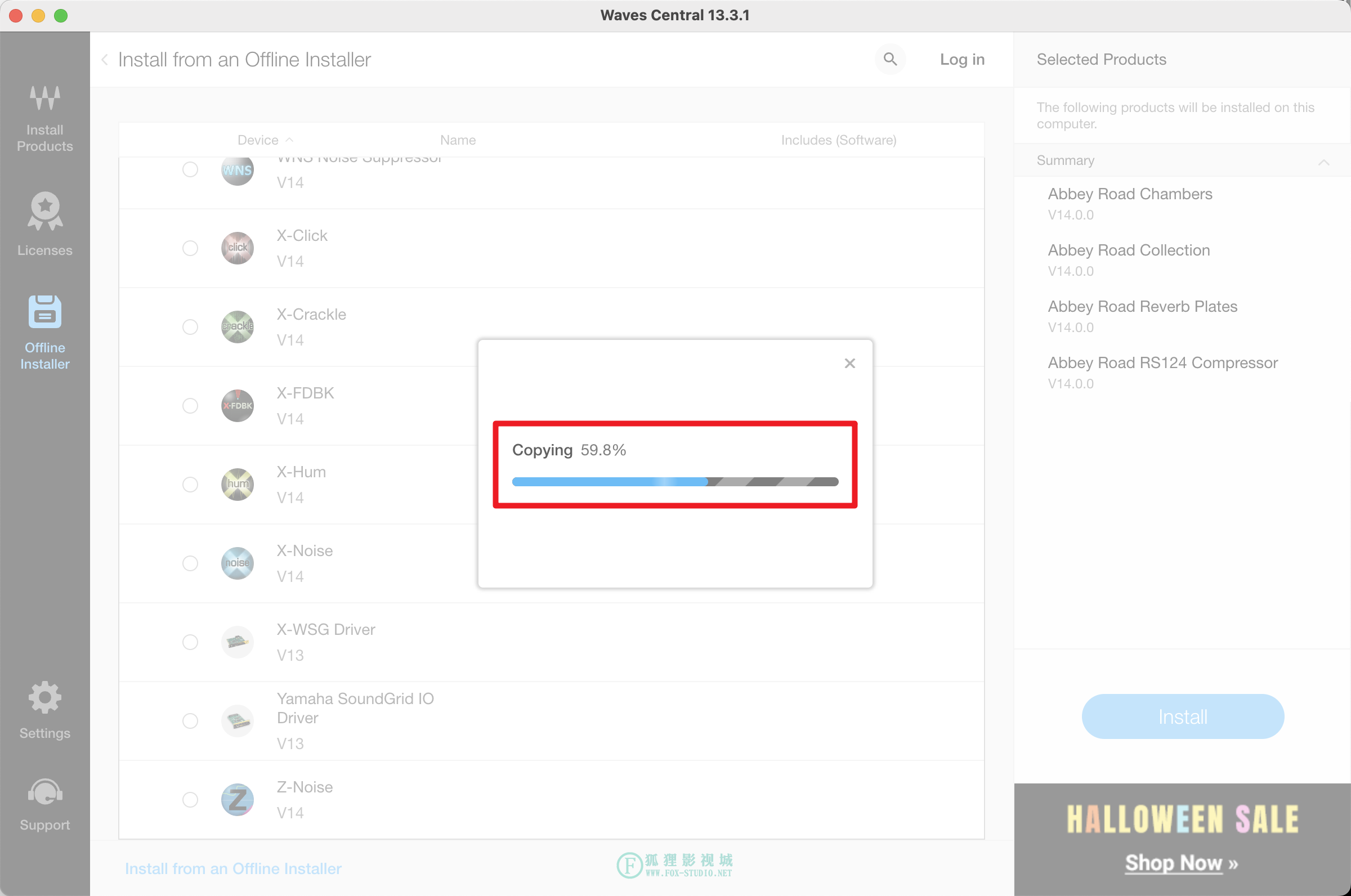Click the X-Click product icon
Image resolution: width=1351 pixels, height=896 pixels.
pyautogui.click(x=237, y=248)
